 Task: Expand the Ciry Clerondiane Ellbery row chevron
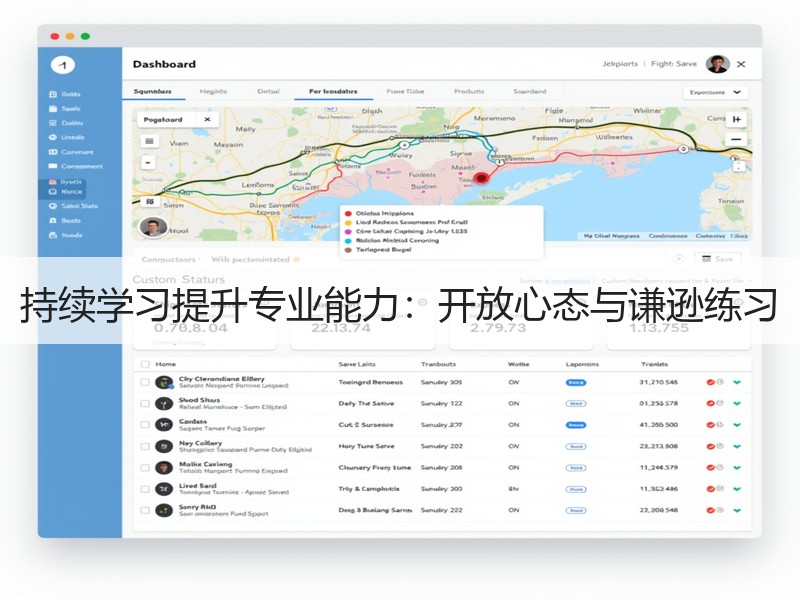click(x=737, y=382)
